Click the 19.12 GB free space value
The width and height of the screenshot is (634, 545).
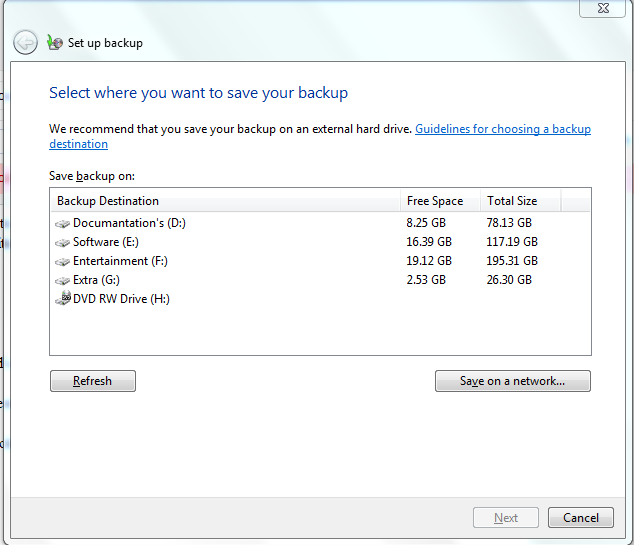point(429,261)
